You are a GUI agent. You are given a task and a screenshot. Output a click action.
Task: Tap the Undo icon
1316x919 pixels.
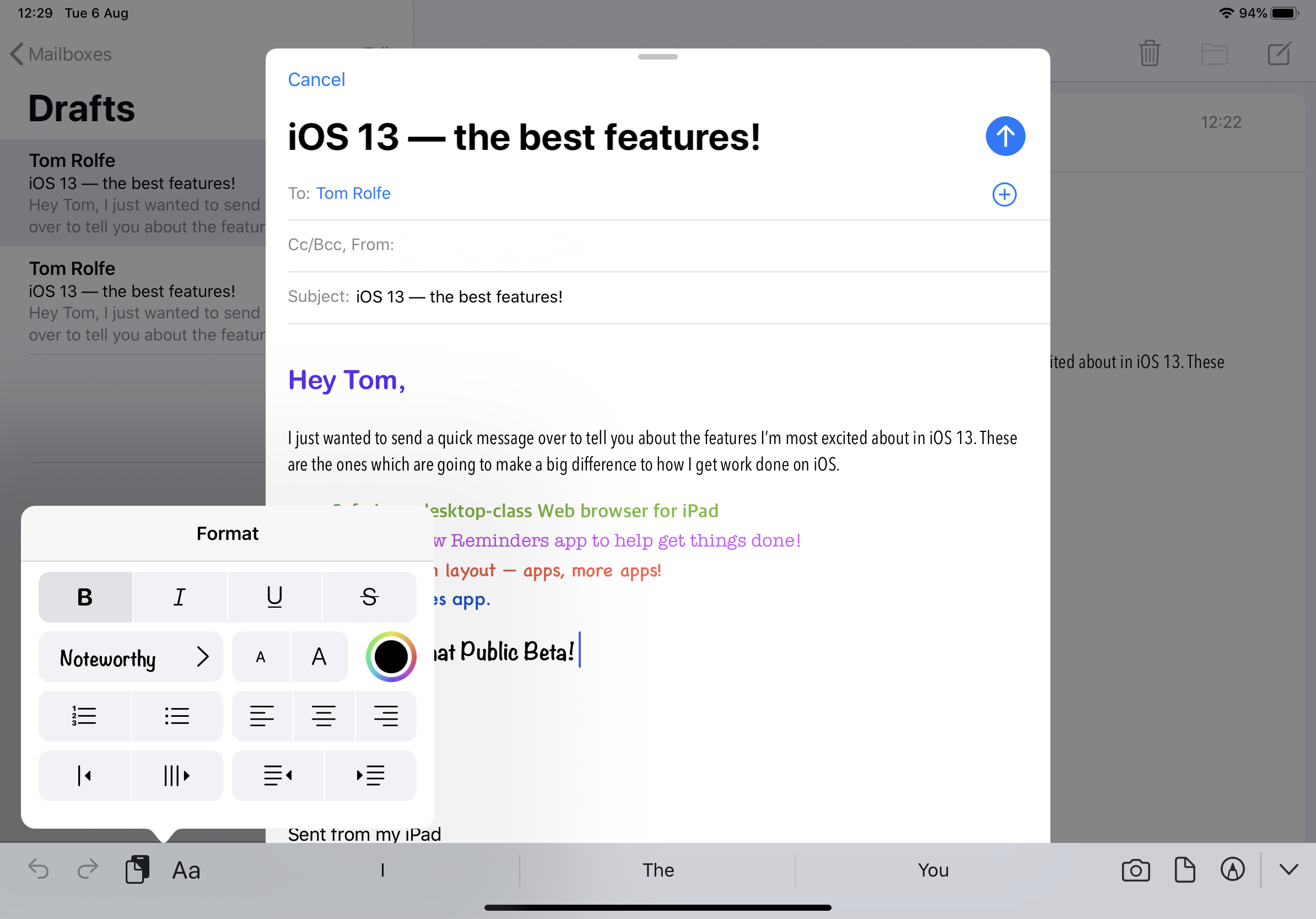[38, 870]
